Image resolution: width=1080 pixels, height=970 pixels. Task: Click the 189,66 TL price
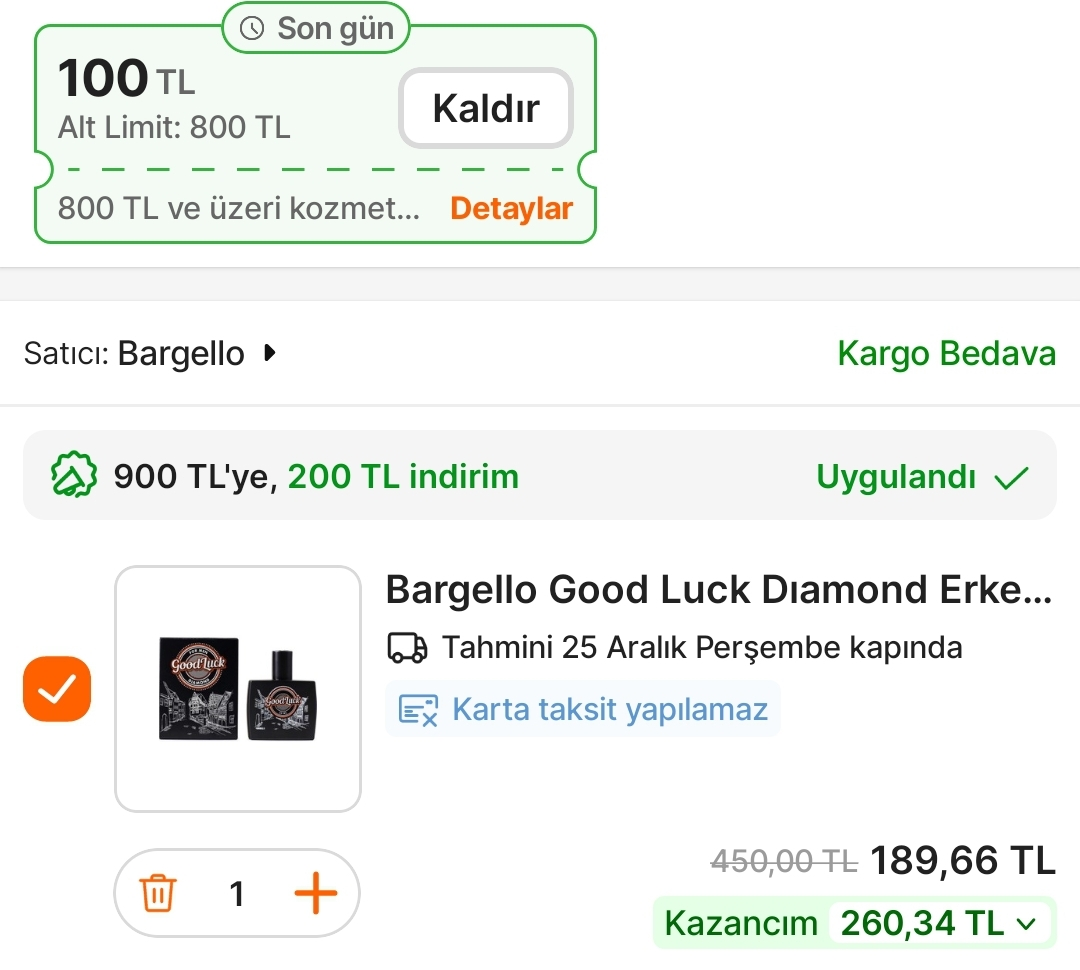pyautogui.click(x=962, y=860)
